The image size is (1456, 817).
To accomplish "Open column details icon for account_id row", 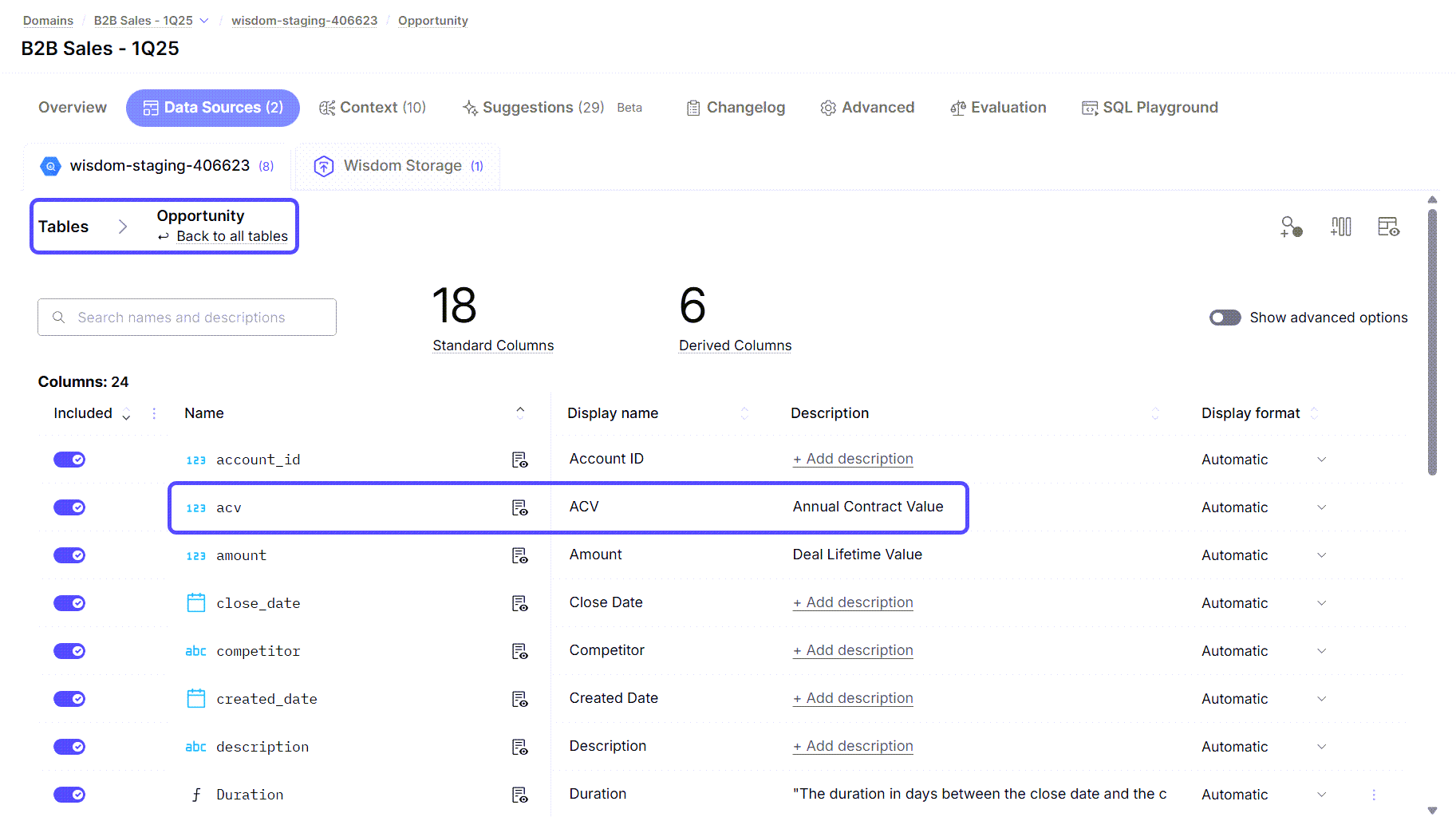I will [519, 460].
